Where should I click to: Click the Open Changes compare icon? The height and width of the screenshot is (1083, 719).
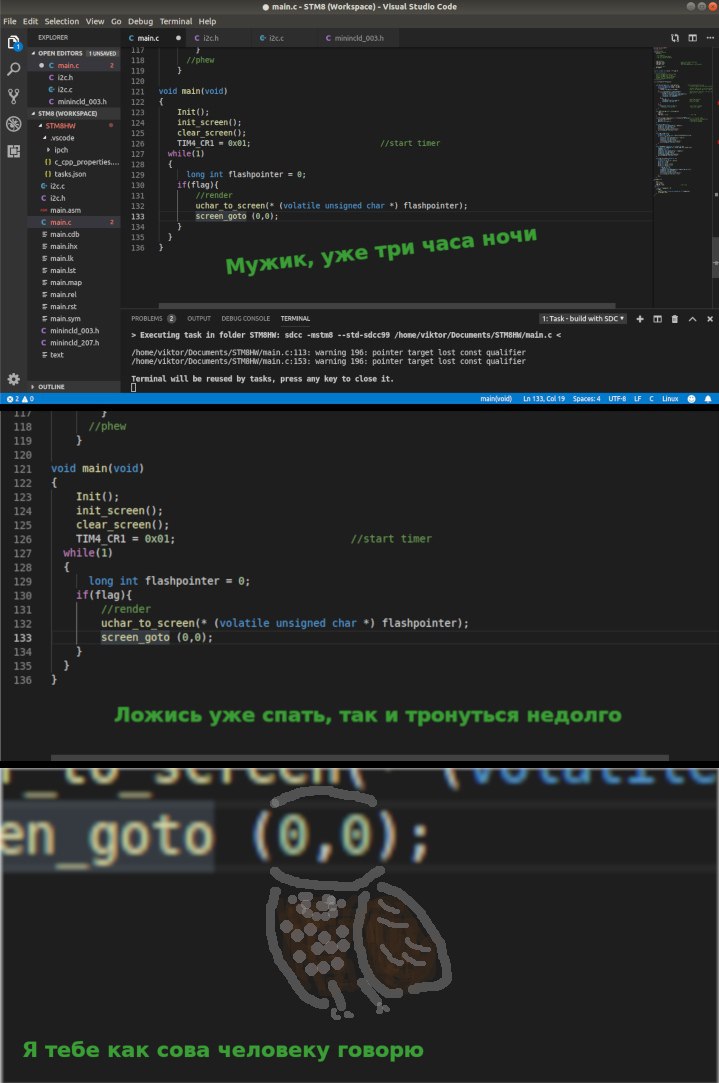coord(675,38)
